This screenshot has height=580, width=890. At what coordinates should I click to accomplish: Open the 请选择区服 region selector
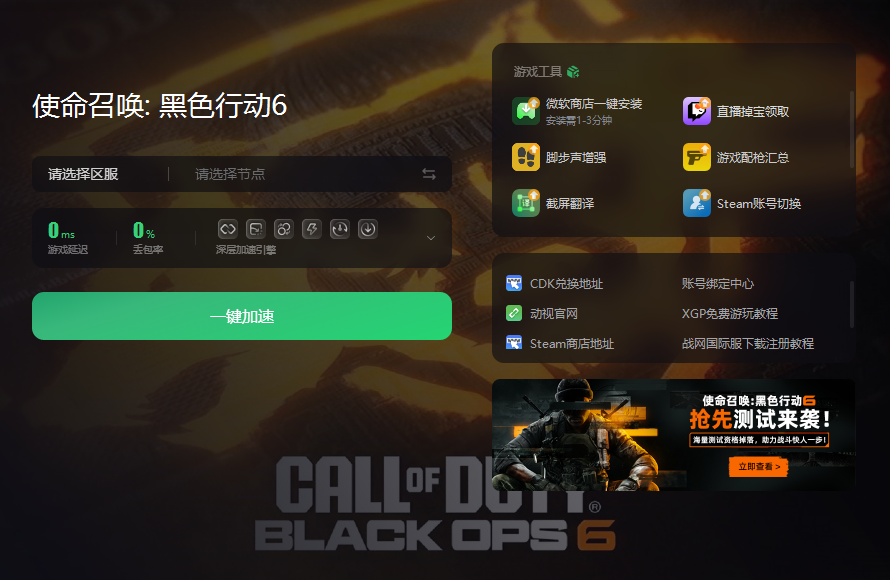[x=83, y=174]
